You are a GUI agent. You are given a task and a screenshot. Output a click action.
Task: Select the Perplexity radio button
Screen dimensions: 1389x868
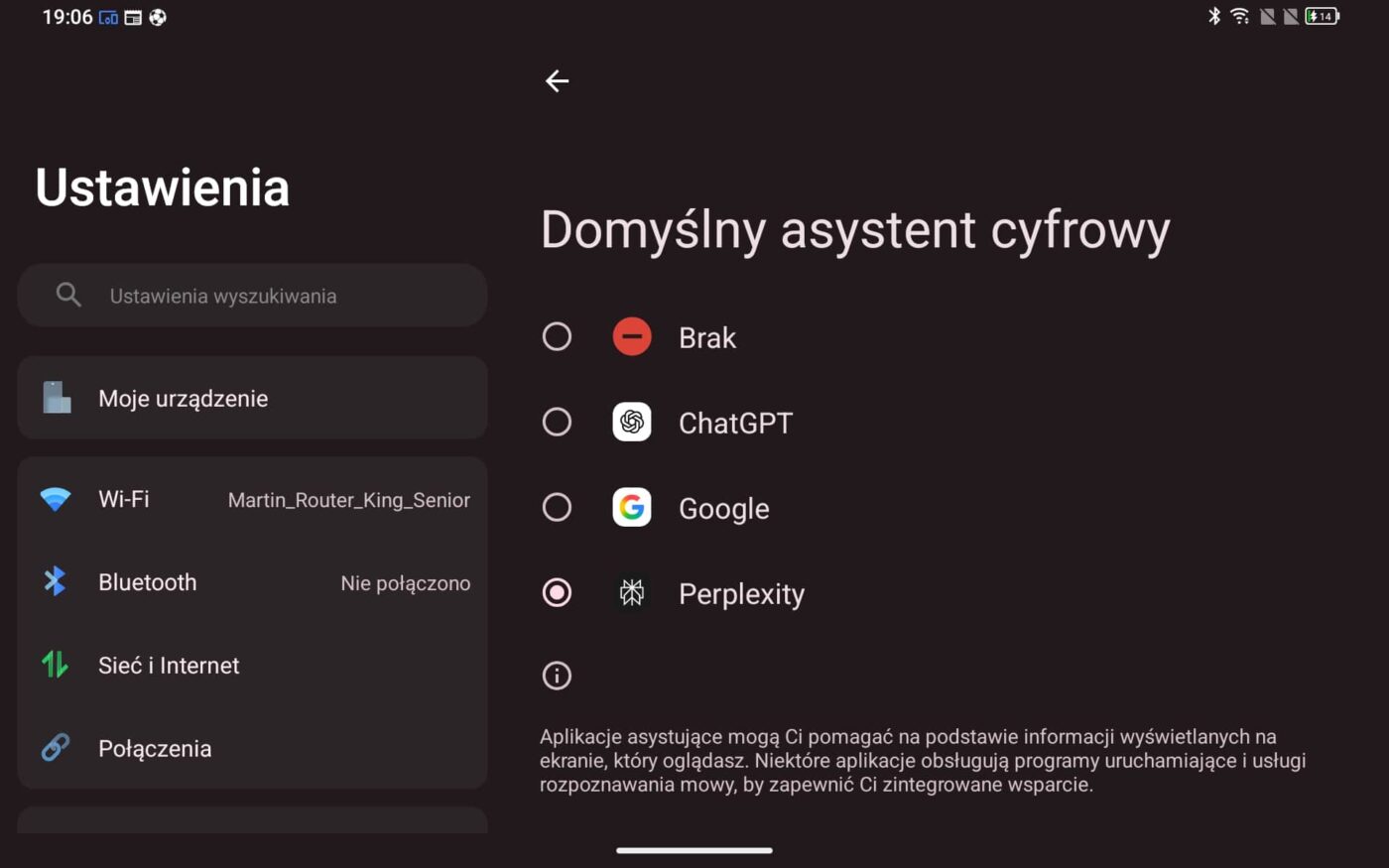coord(557,592)
